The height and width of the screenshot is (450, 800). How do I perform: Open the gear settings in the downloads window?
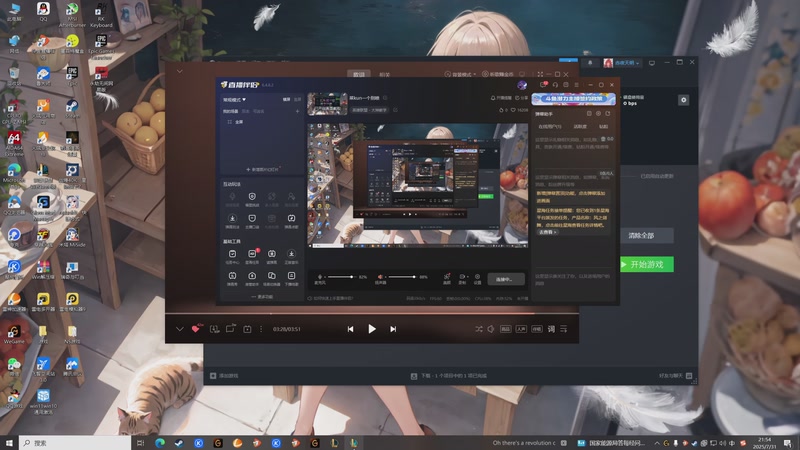tap(684, 100)
